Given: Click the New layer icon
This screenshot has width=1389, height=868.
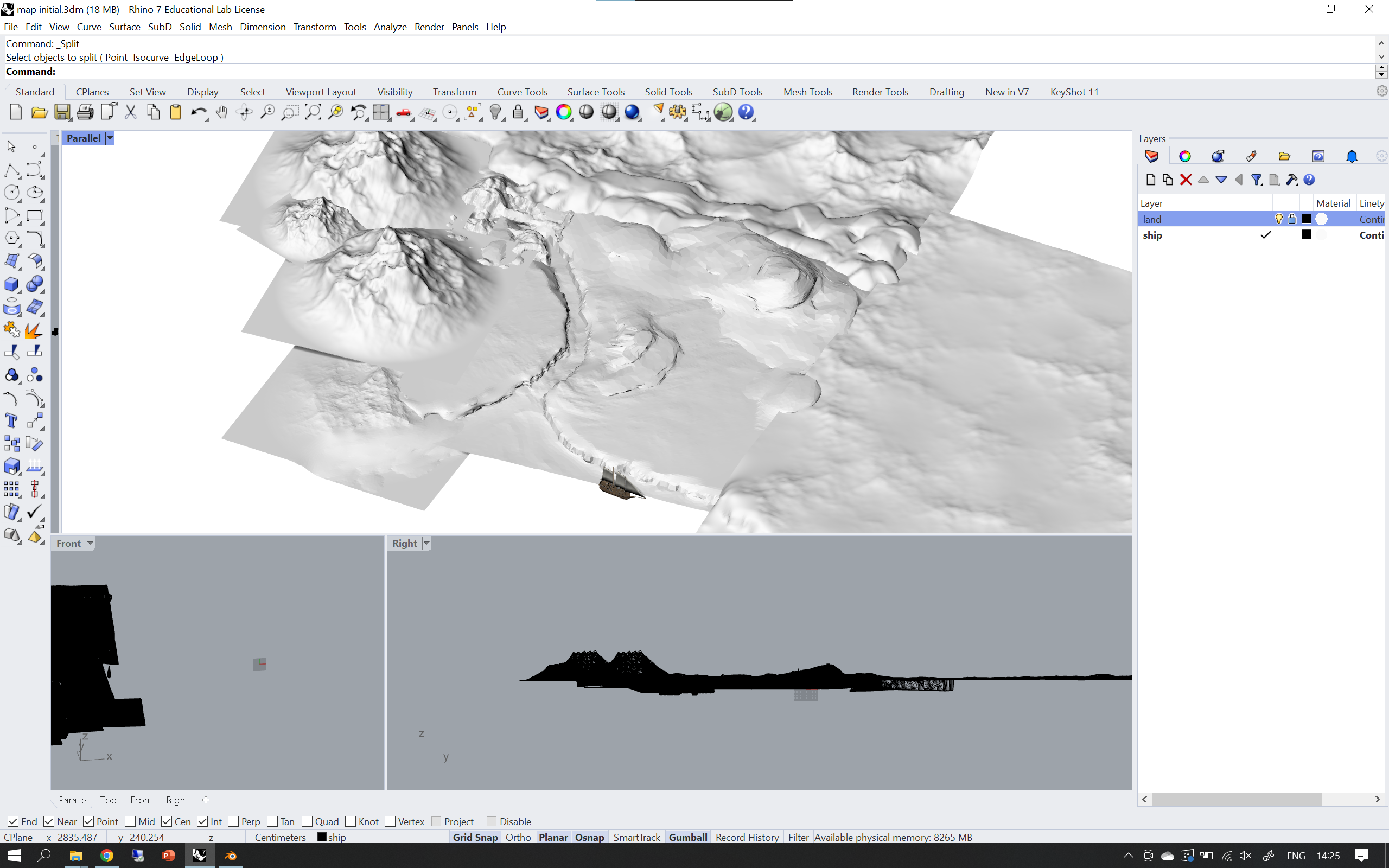Looking at the screenshot, I should pyautogui.click(x=1150, y=180).
